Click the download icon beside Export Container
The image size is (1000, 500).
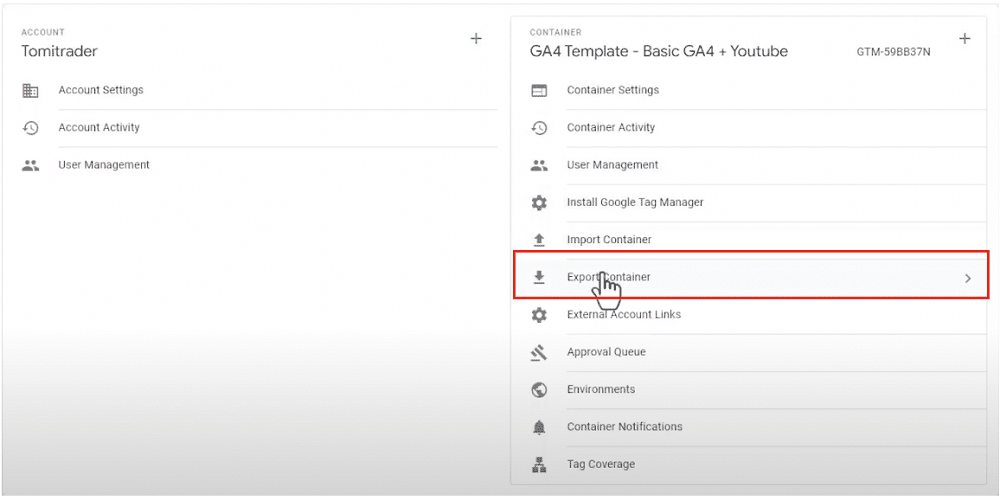click(x=539, y=277)
